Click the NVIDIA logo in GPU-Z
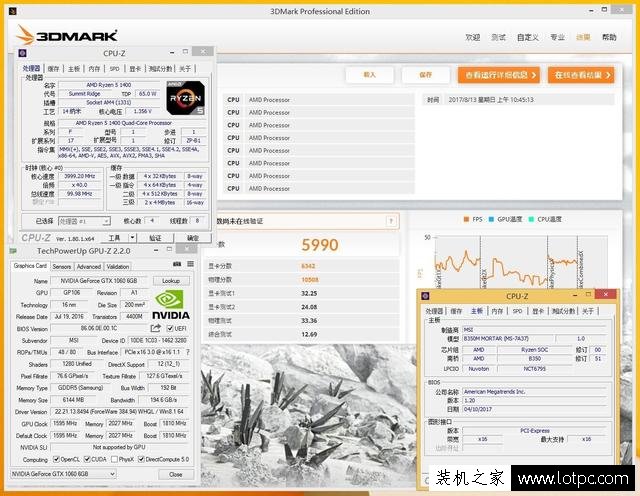The height and width of the screenshot is (496, 640). (x=171, y=305)
